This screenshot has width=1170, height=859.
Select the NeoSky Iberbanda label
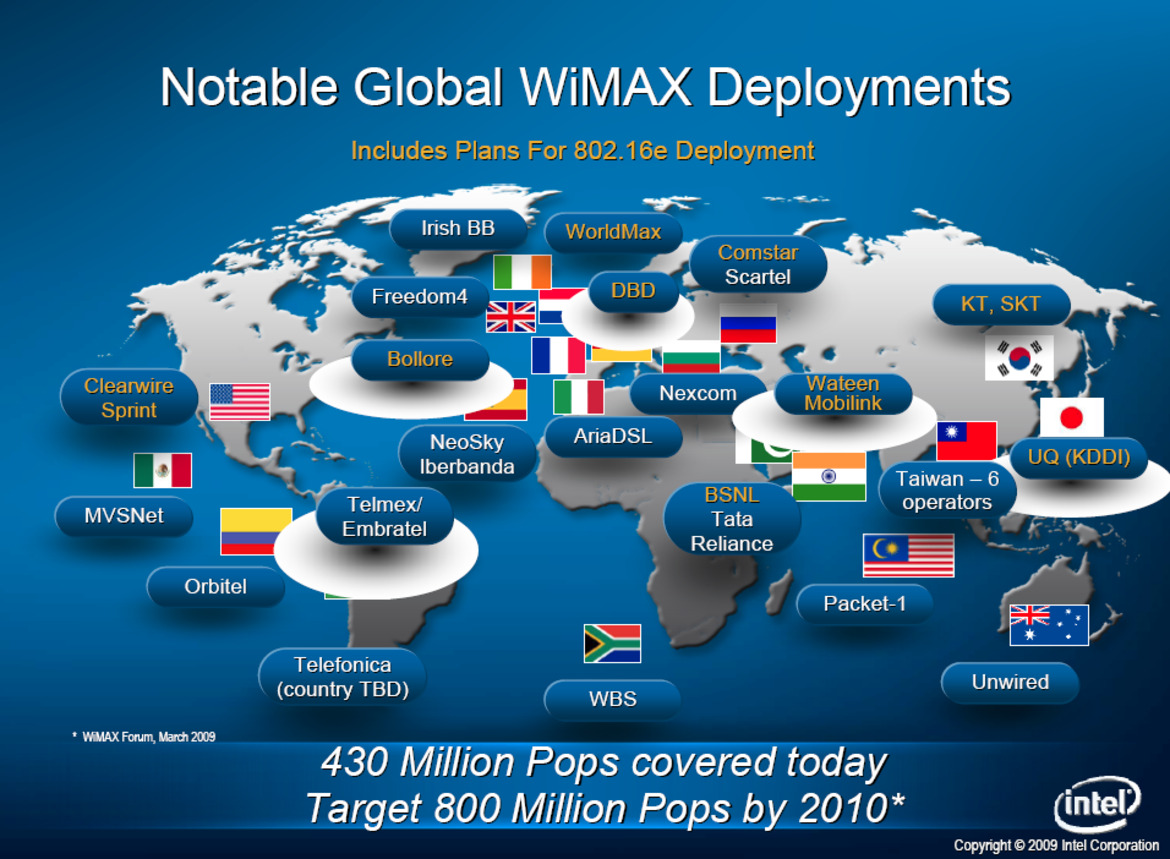point(467,455)
